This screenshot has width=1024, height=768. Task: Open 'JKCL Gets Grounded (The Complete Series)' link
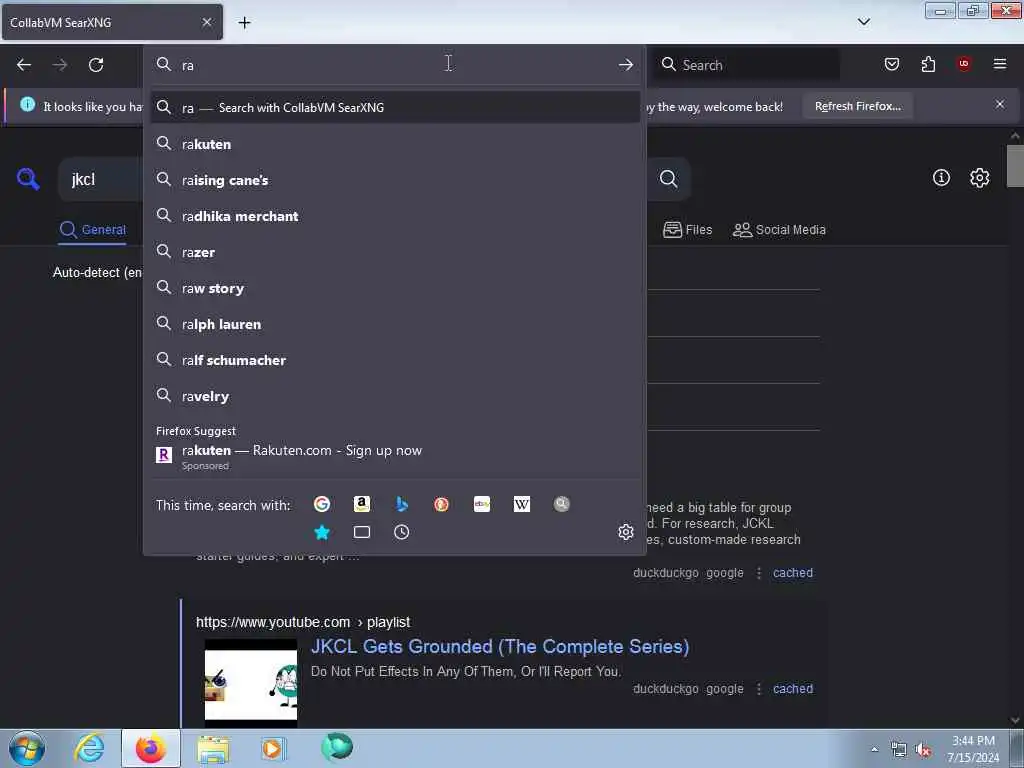tap(500, 647)
